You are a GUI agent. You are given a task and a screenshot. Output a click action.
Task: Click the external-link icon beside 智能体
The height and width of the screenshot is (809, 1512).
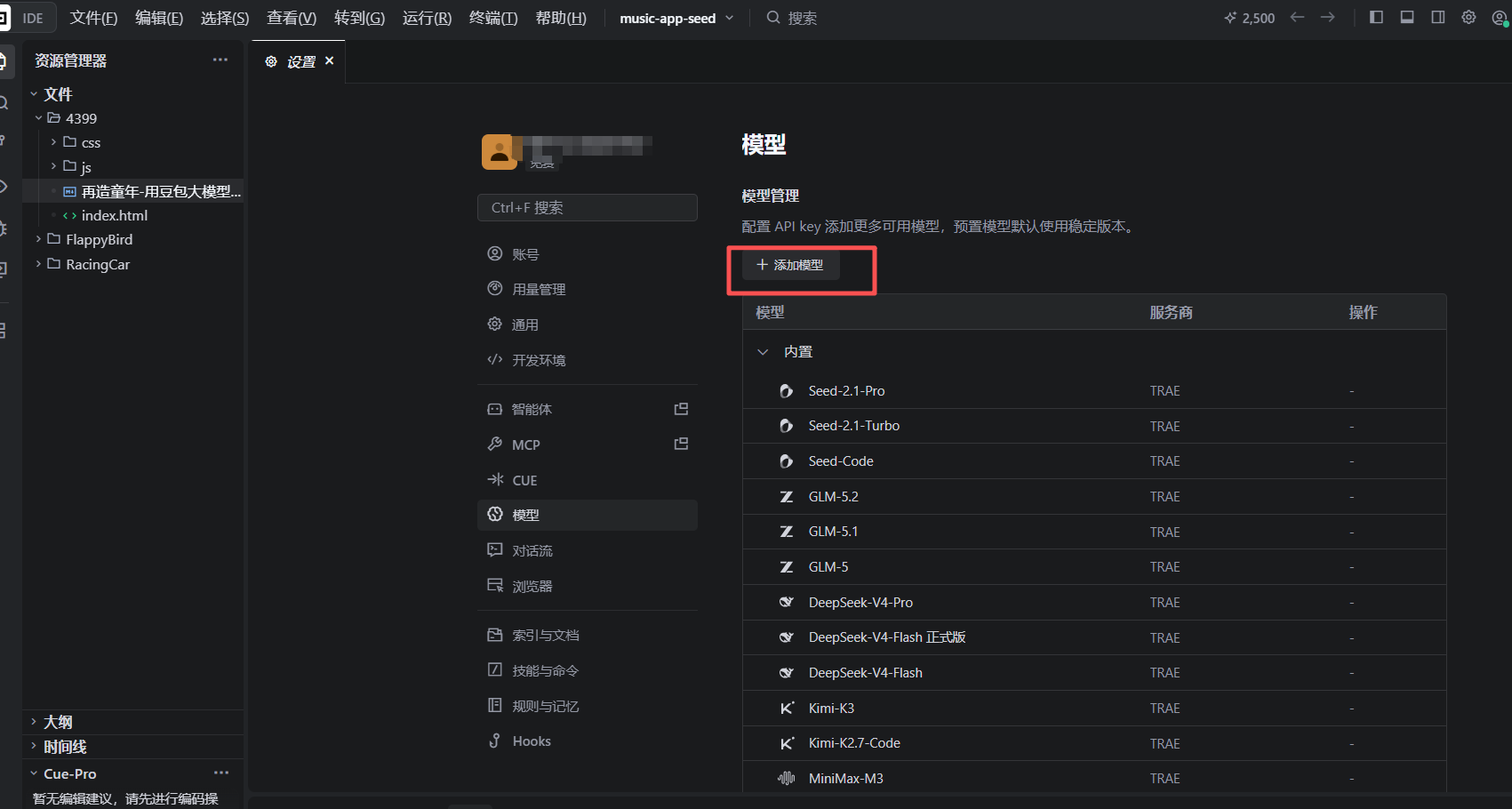coord(681,409)
